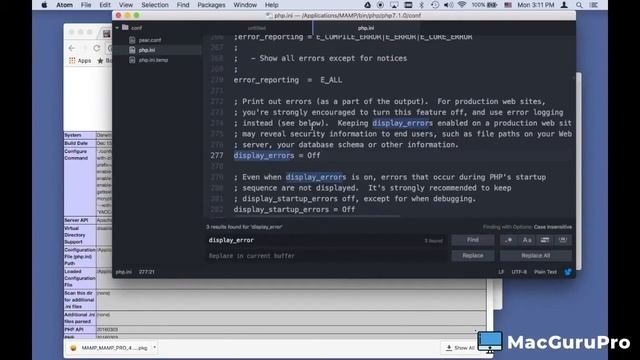Click the Apps bookmark in the browser
Image resolution: width=640 pixels, height=360 pixels.
80,61
